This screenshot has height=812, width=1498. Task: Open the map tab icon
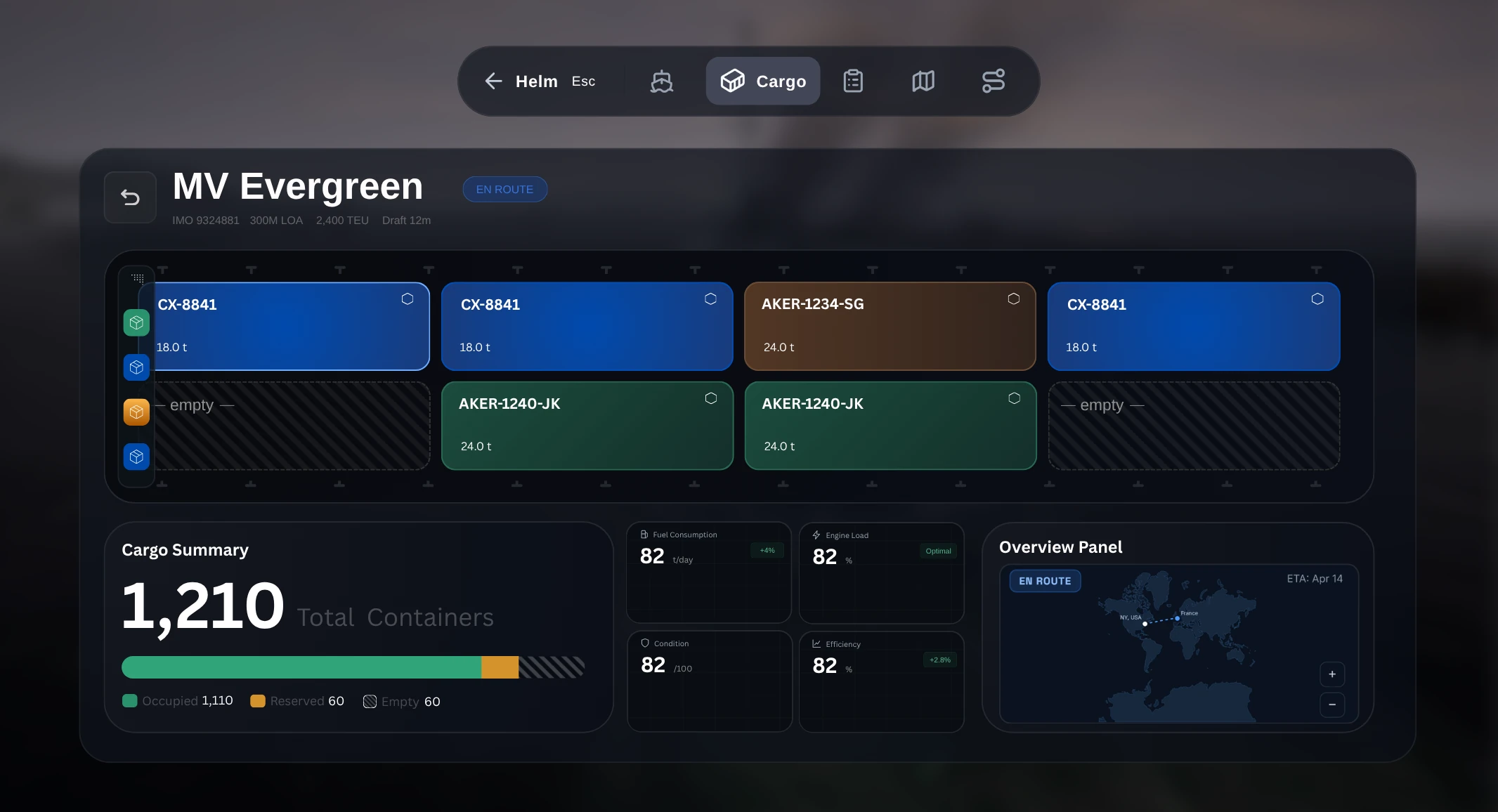pos(923,81)
